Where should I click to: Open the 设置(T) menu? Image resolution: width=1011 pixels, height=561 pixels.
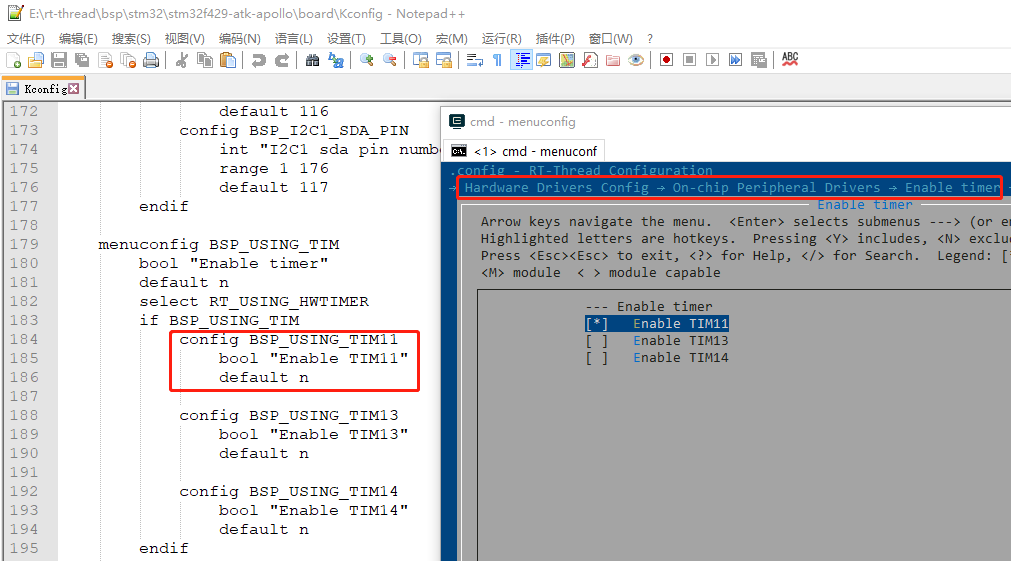pos(346,38)
